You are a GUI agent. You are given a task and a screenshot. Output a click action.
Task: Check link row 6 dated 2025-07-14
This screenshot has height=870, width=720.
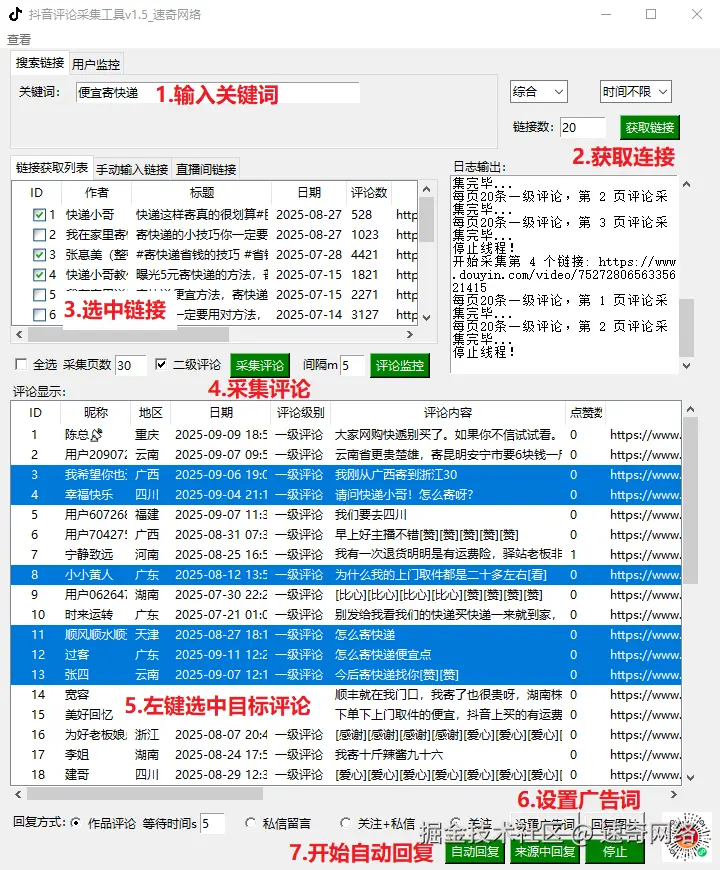click(39, 315)
